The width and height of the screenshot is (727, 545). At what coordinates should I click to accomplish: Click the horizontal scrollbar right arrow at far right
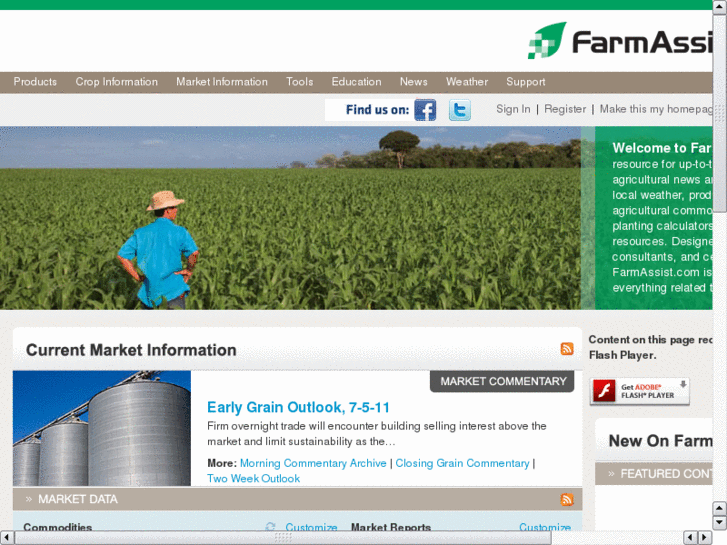pos(705,538)
